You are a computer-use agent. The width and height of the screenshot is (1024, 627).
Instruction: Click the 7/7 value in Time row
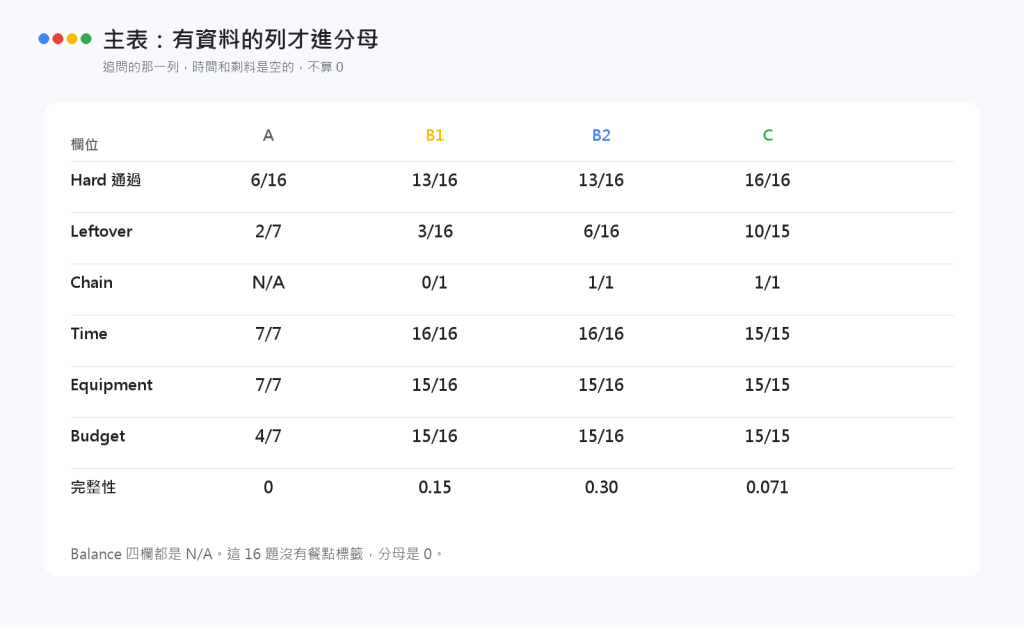268,334
